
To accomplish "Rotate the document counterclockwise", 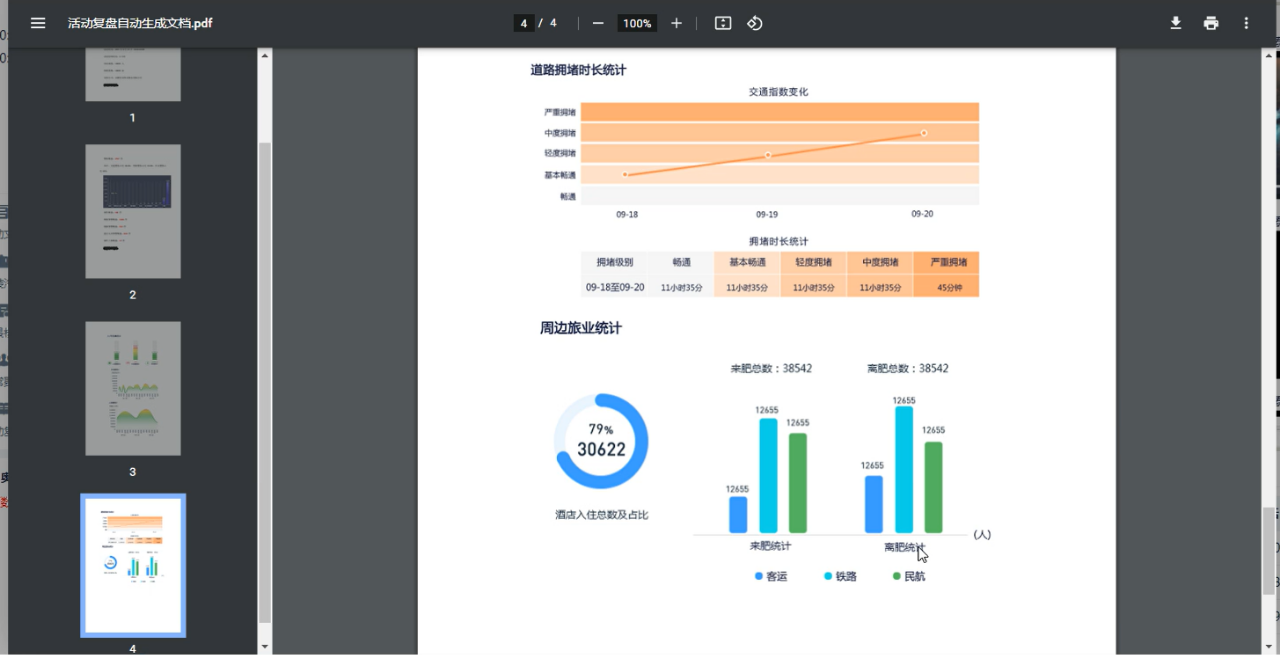I will (x=755, y=23).
